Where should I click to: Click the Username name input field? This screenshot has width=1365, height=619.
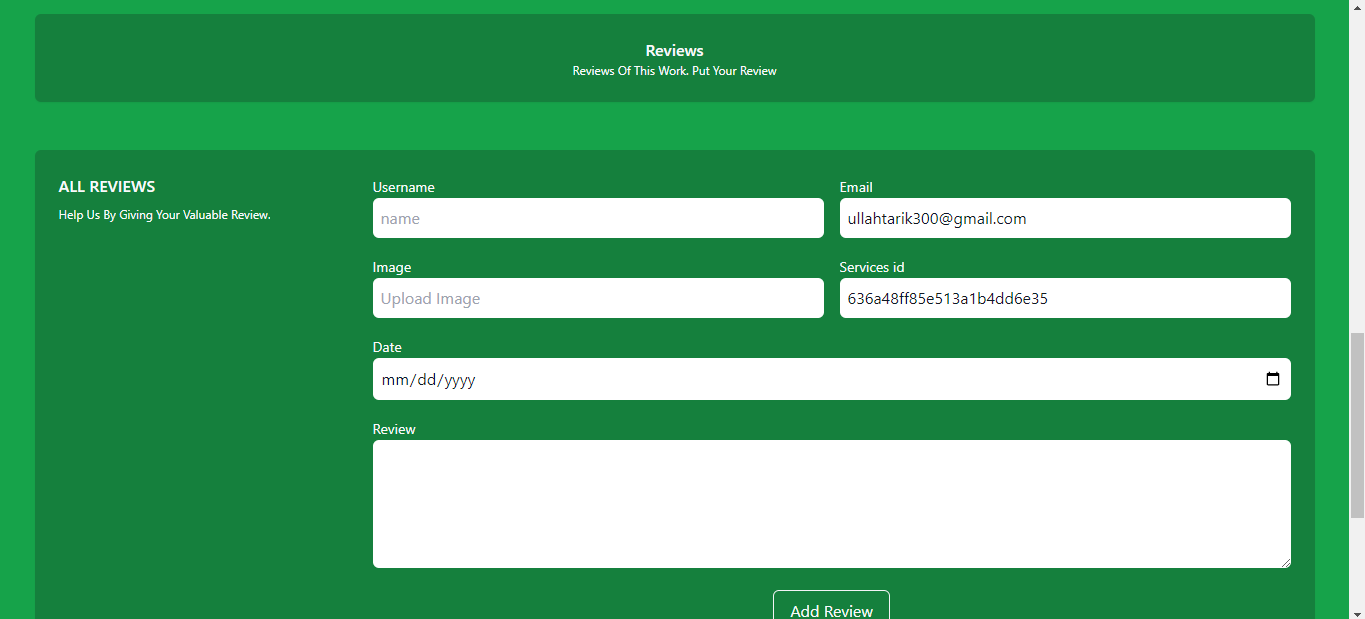[597, 218]
